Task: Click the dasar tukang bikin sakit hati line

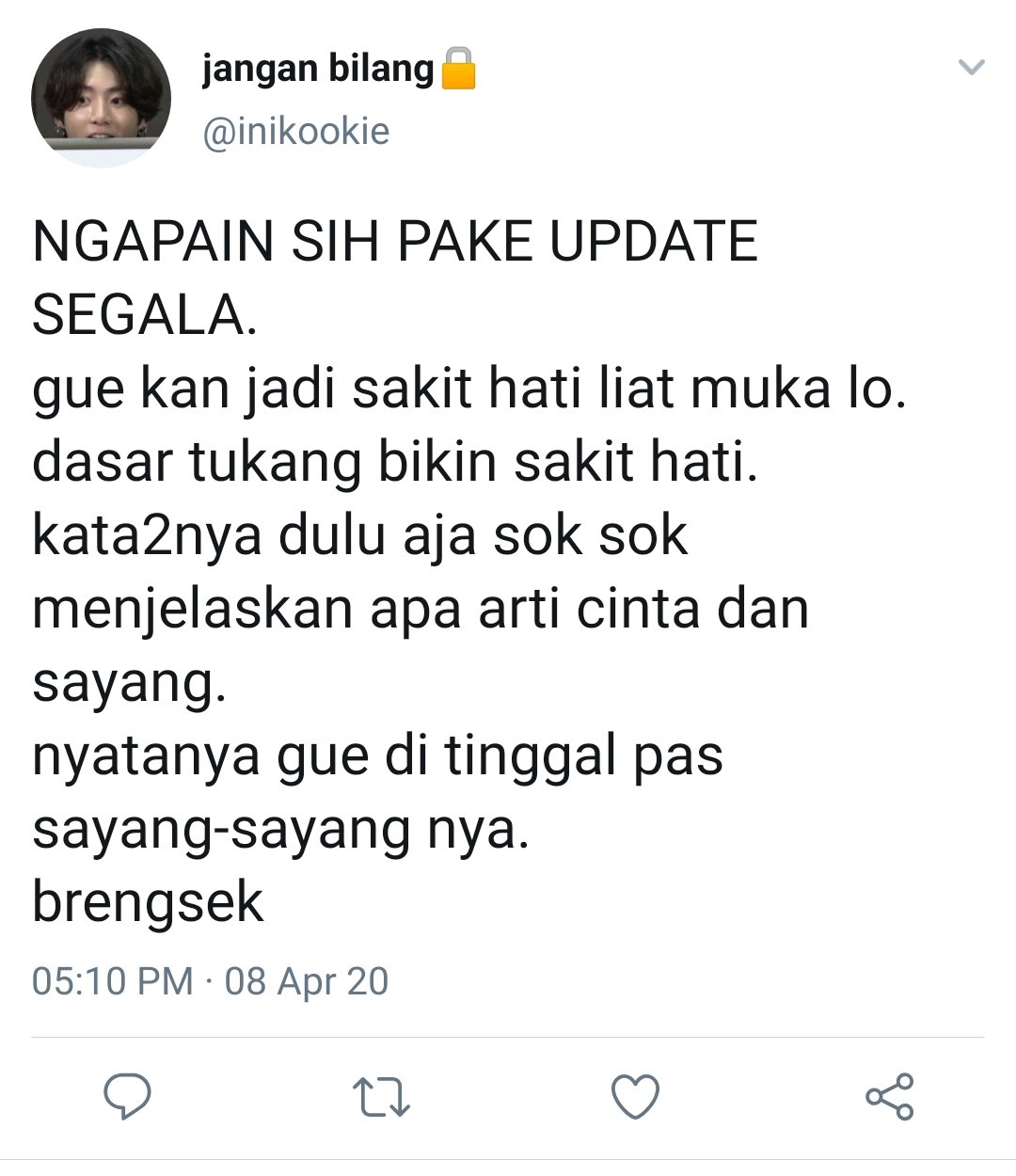Action: coord(395,462)
